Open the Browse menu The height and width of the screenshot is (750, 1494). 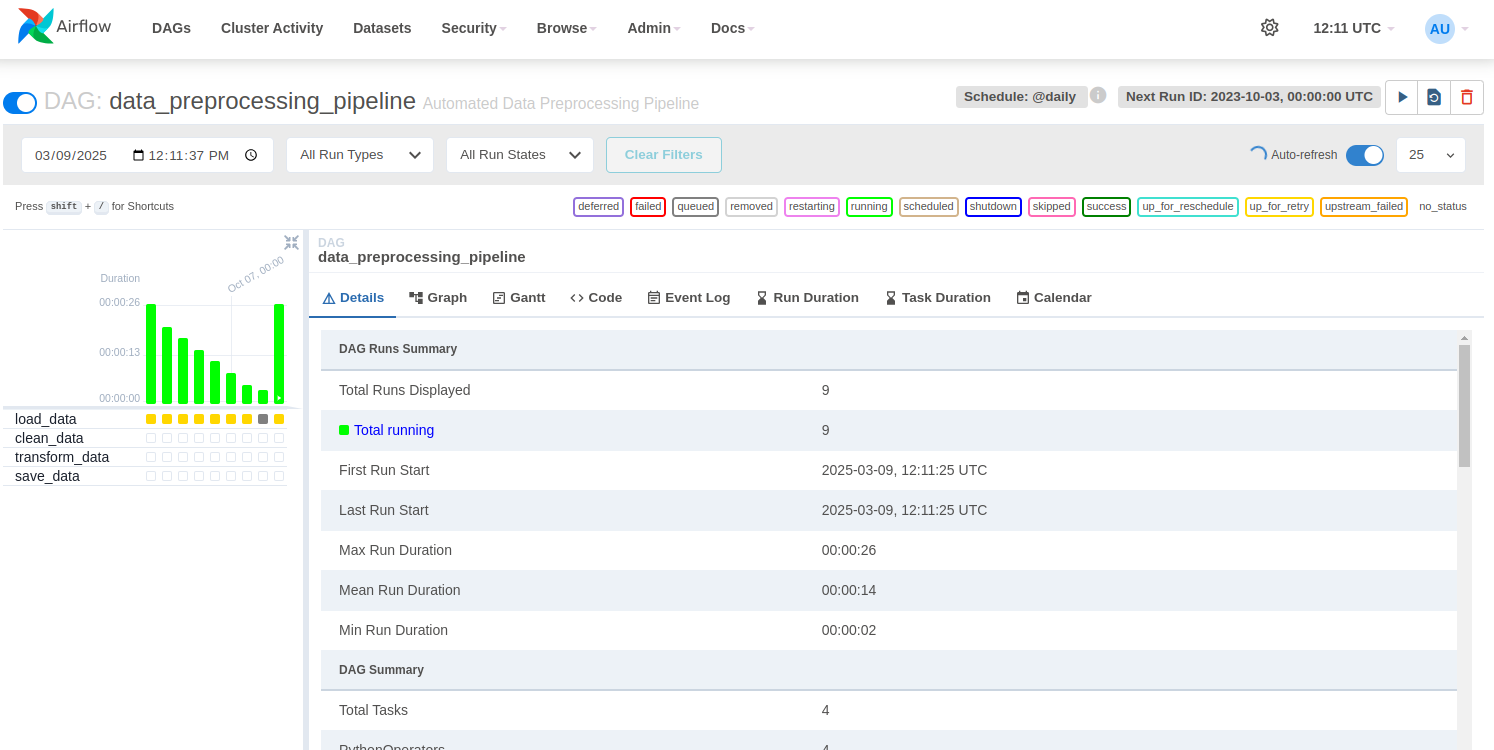pos(566,28)
